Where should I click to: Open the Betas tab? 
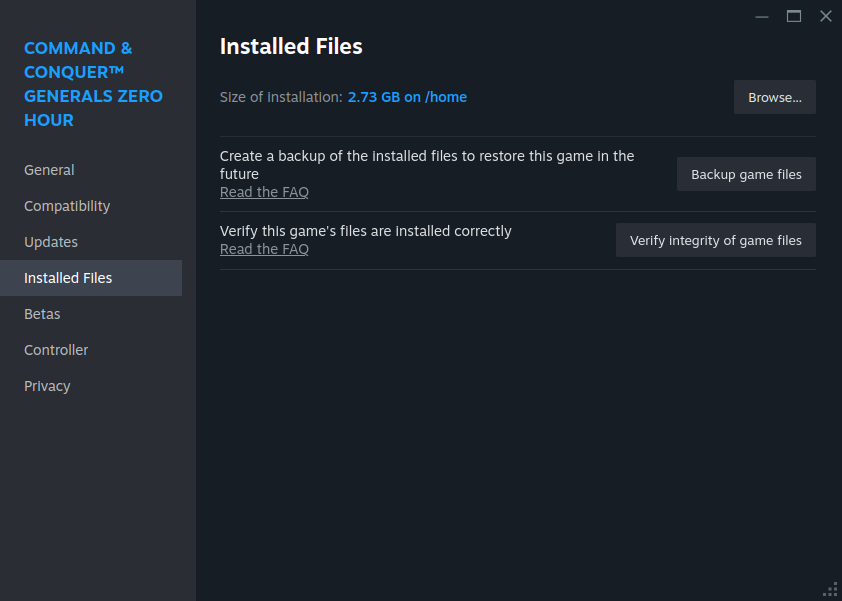pos(42,314)
